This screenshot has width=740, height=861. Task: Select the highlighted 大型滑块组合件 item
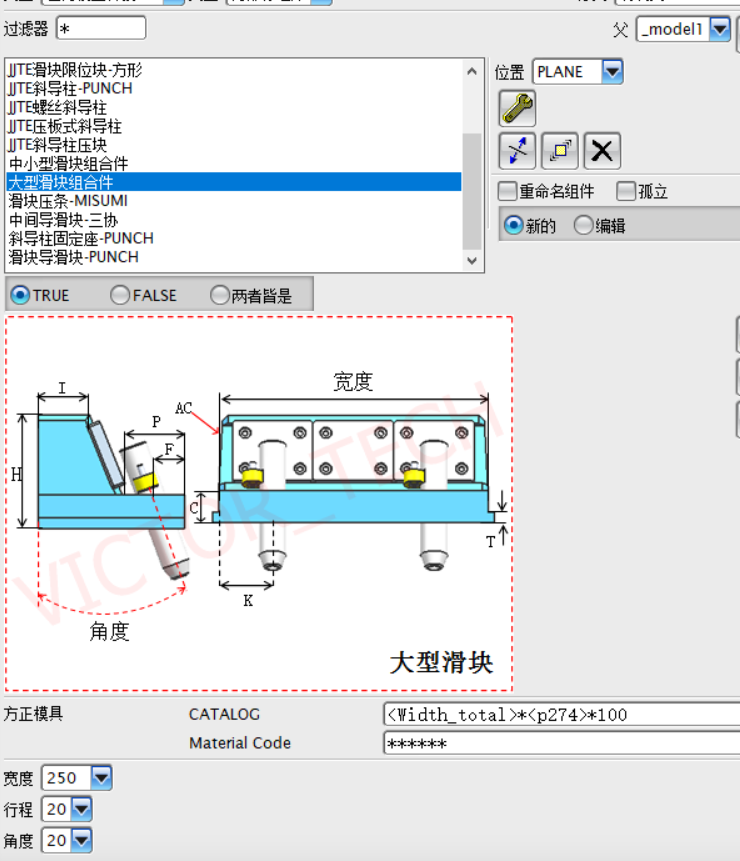[234, 182]
